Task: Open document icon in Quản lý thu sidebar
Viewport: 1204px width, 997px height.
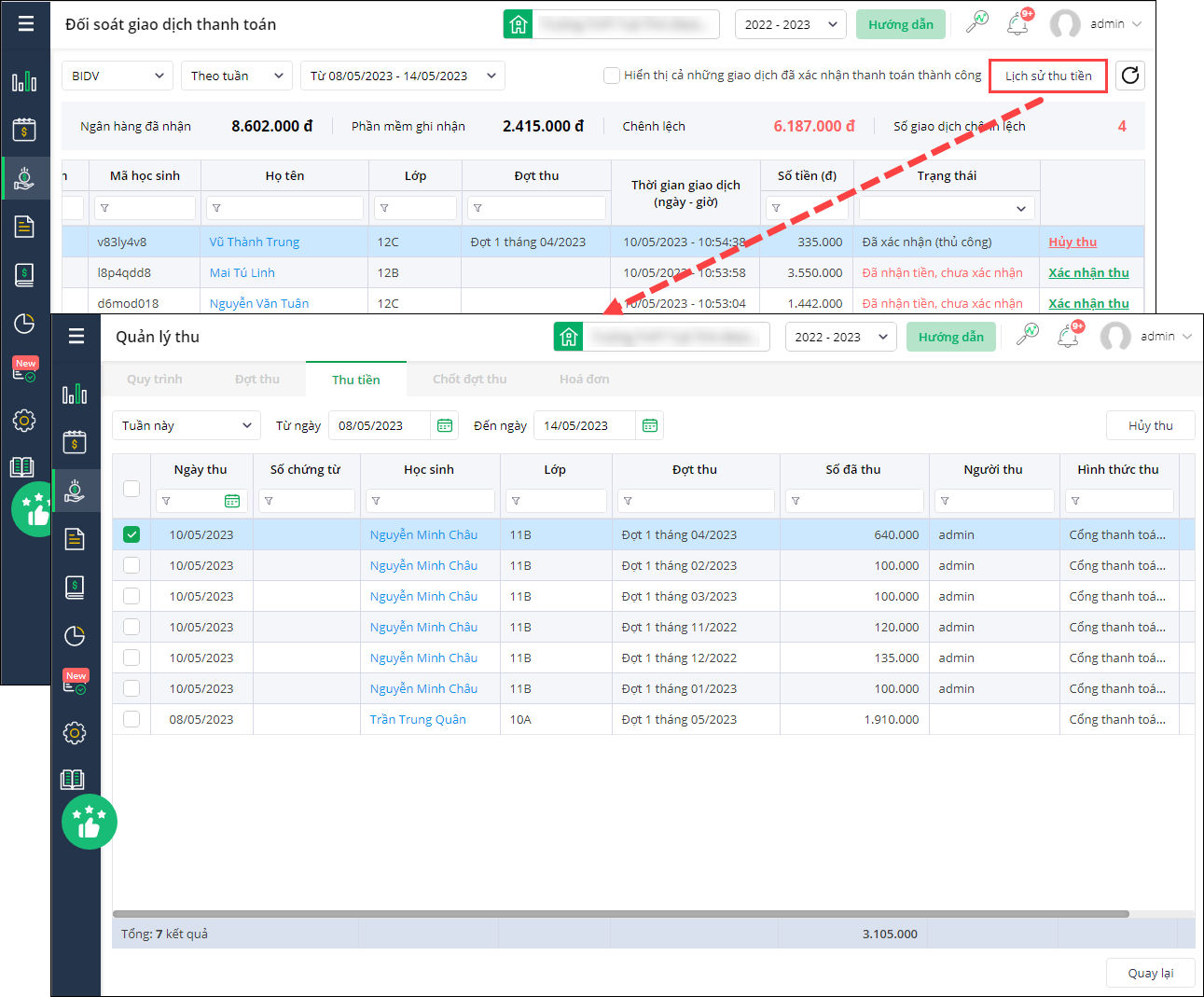Action: [x=75, y=539]
